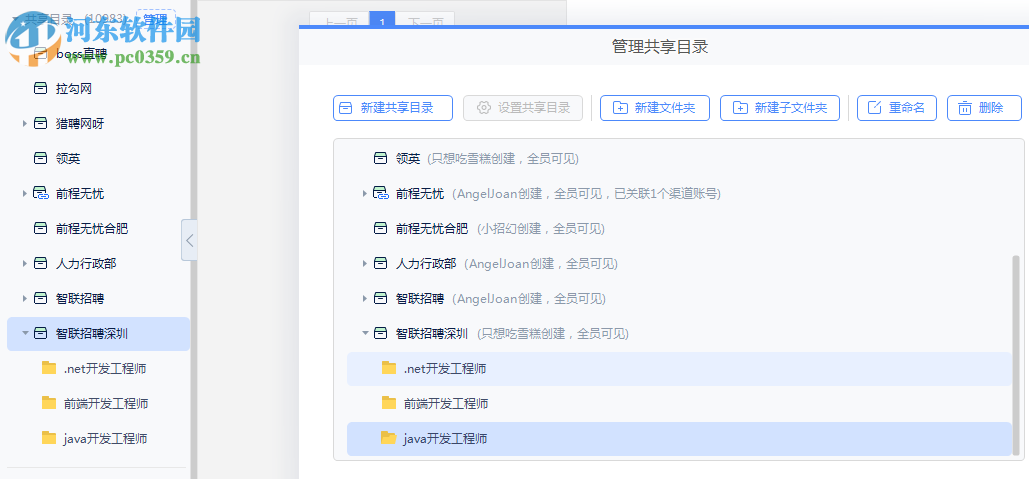
Task: Click the directory icon beside dialog 智联招聘深圳
Action: click(381, 333)
